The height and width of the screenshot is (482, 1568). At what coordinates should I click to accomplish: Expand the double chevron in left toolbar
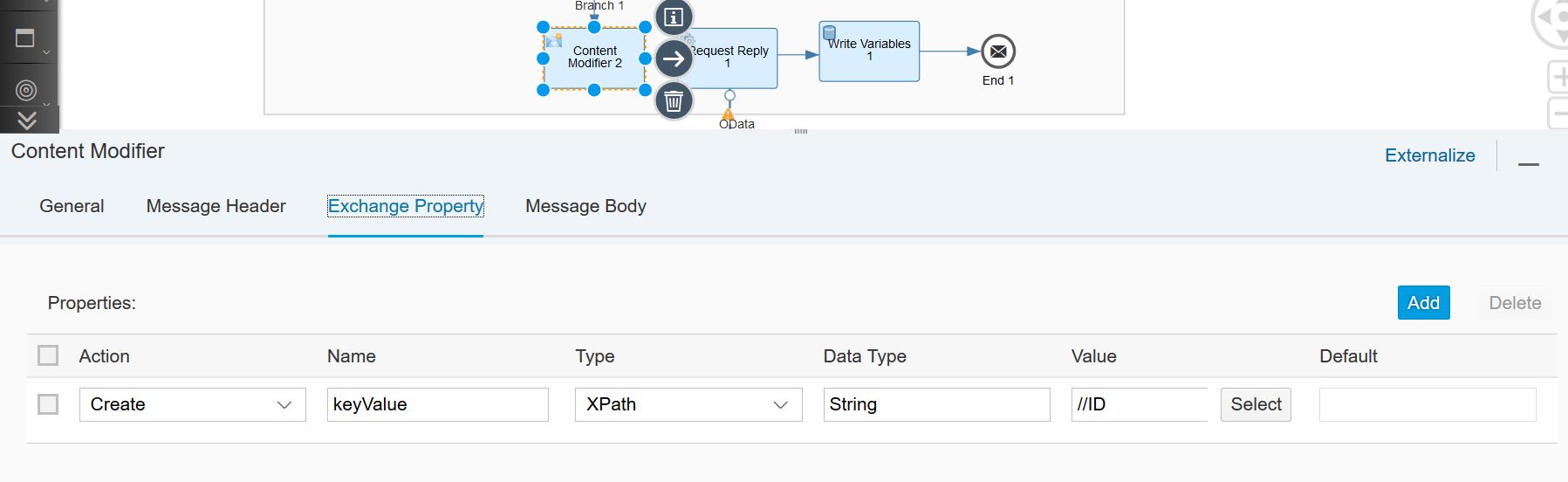tap(27, 120)
